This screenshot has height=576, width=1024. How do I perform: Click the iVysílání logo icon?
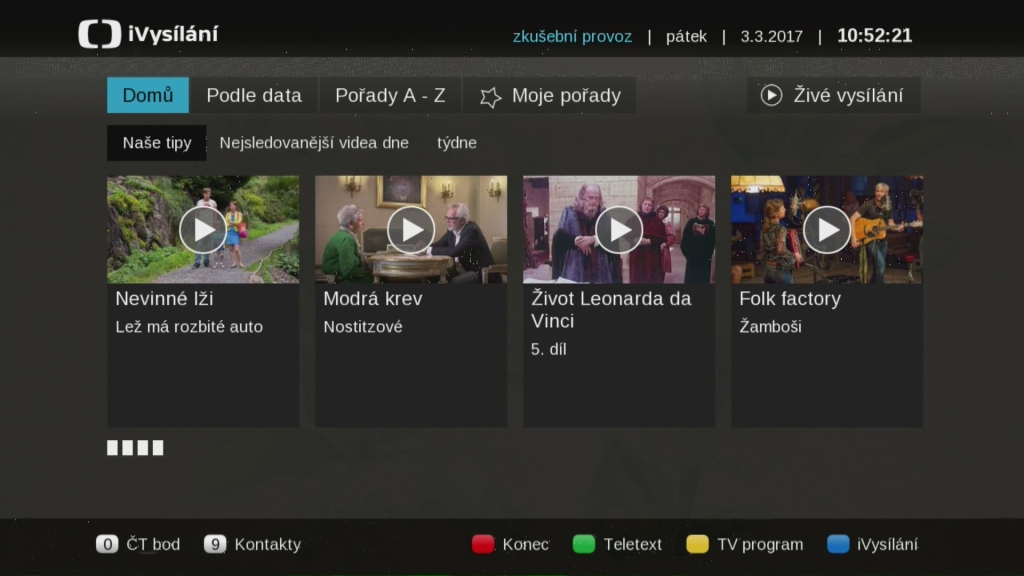pos(100,34)
